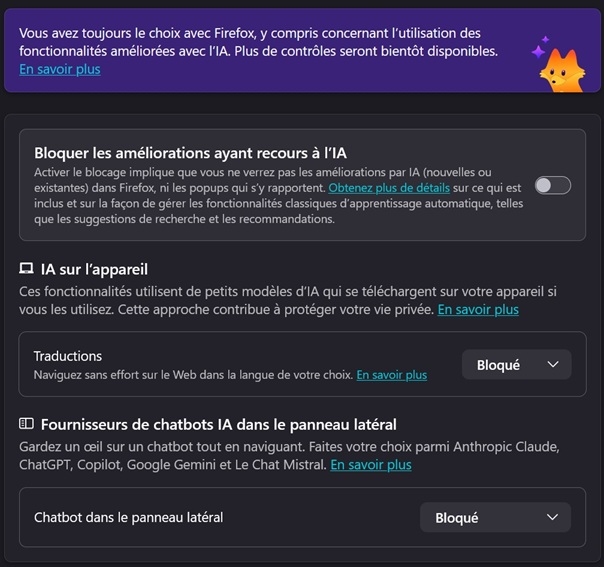The height and width of the screenshot is (567, 604).
Task: Click the "Chatbot dans le panneau latéral" label
Action: (x=128, y=517)
